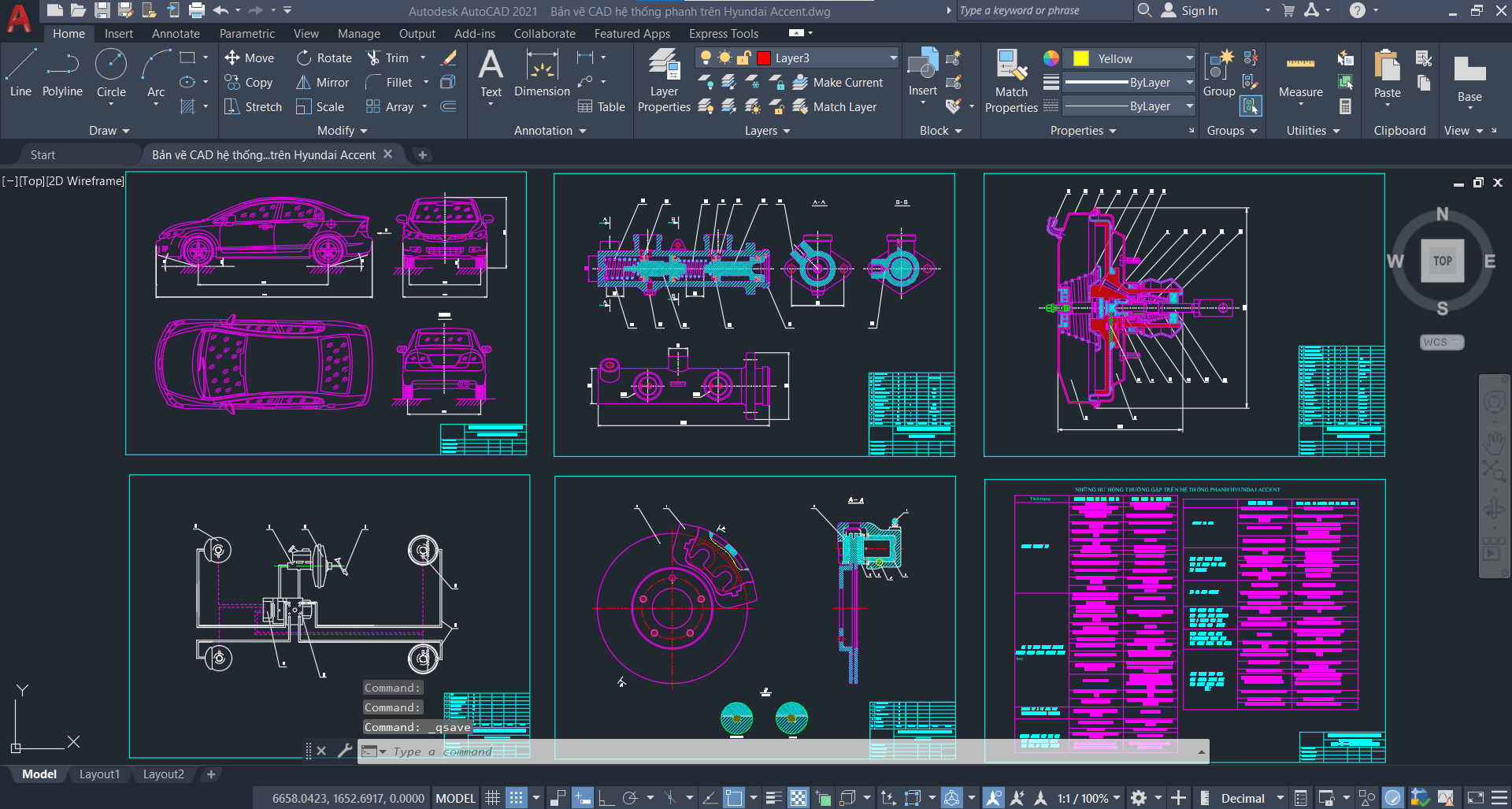Expand the Draw panel
This screenshot has width=1512, height=809.
tap(109, 131)
